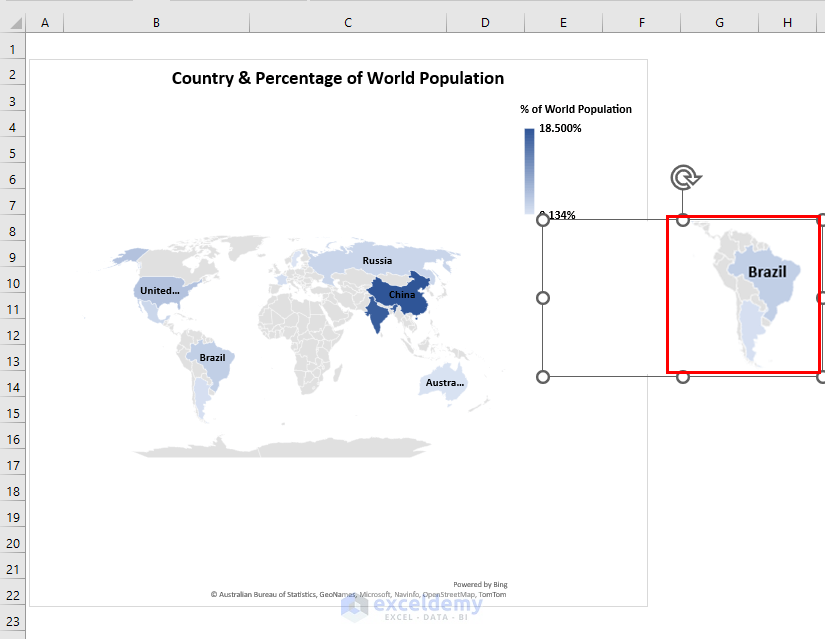Select column E header

coord(563,23)
